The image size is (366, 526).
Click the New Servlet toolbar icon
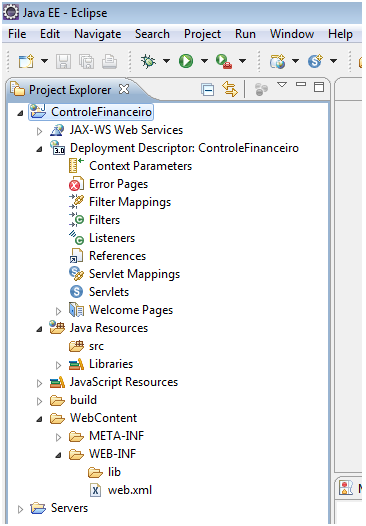click(315, 61)
